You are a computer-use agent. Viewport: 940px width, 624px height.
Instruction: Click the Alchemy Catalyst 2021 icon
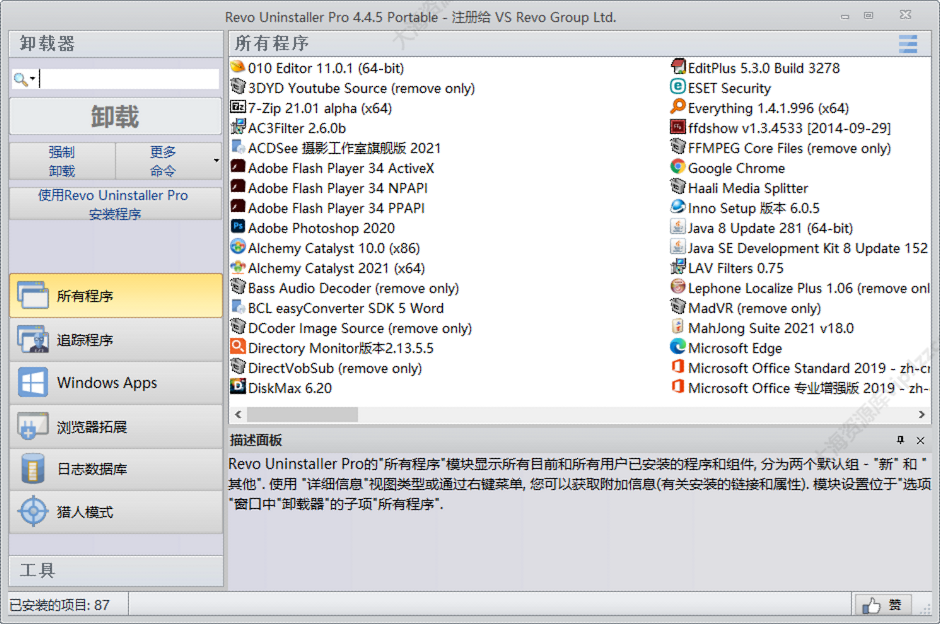pyautogui.click(x=238, y=267)
